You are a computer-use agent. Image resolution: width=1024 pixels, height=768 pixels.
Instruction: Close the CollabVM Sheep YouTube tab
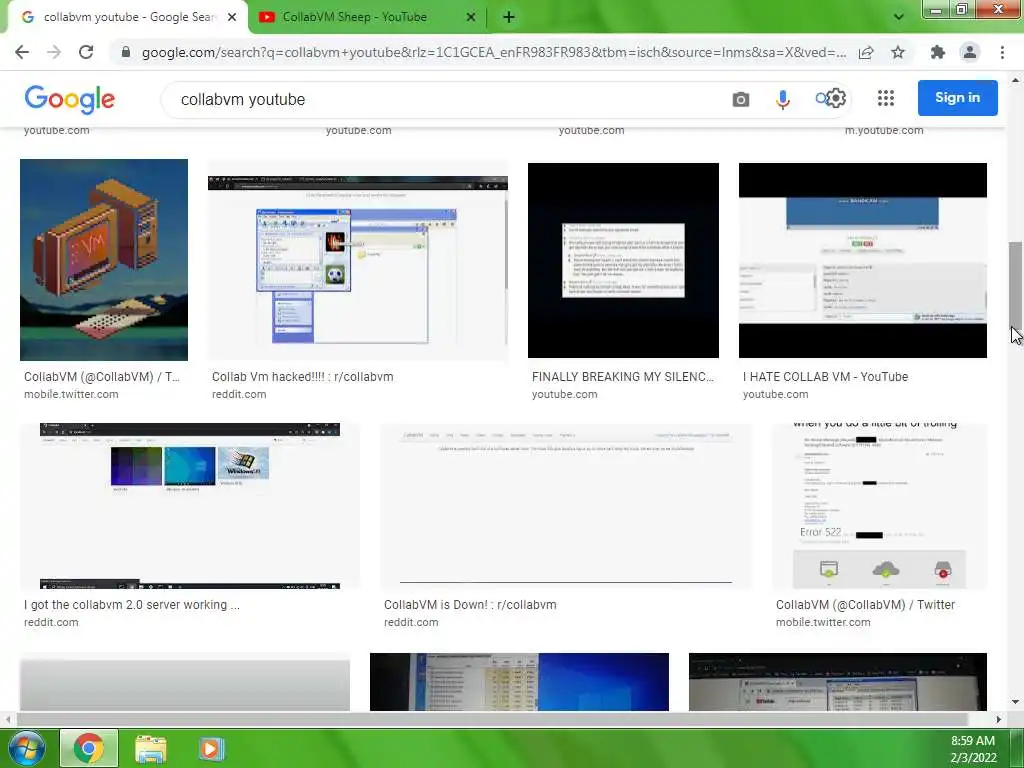[471, 17]
